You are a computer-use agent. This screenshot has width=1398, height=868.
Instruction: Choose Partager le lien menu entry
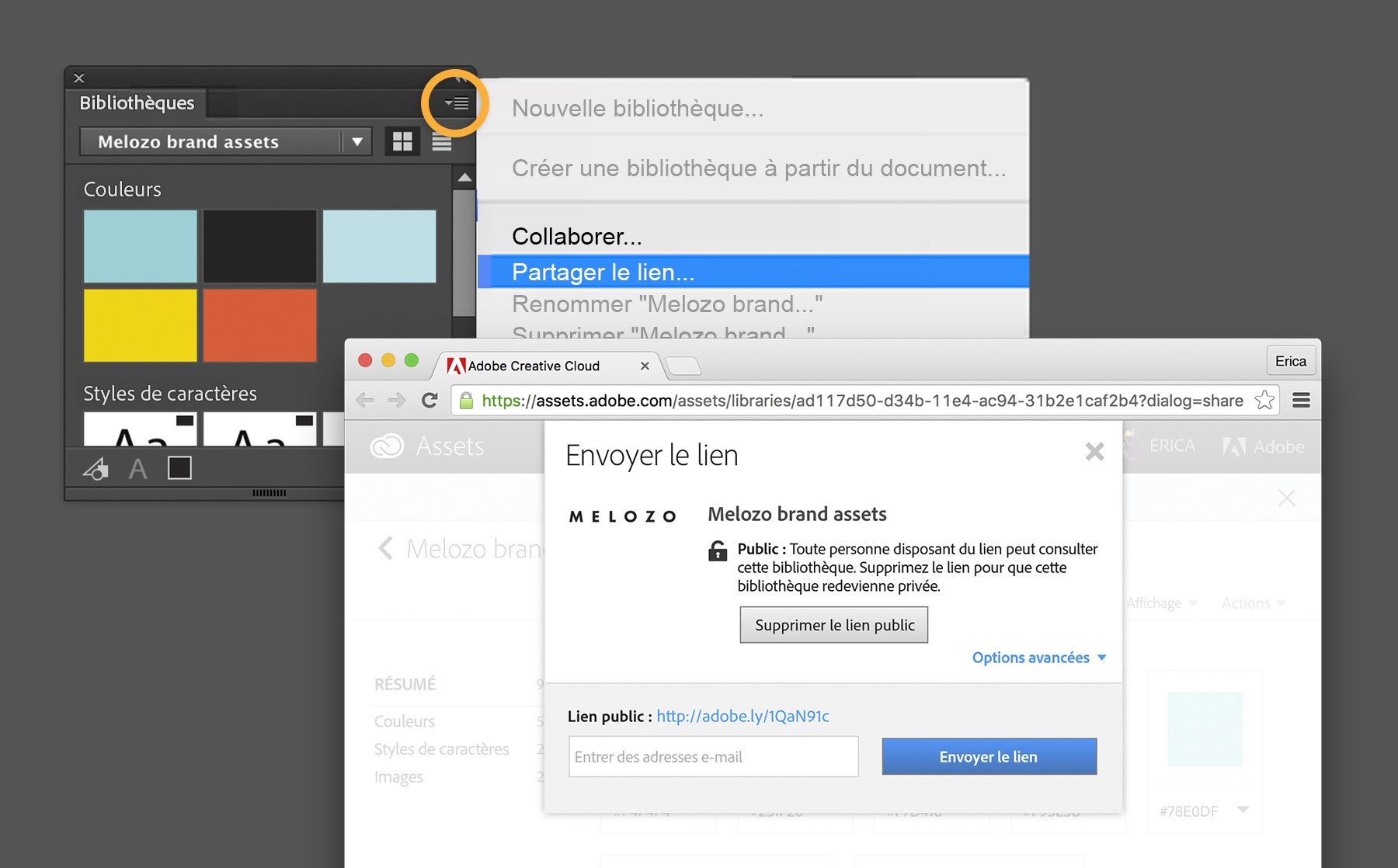point(753,272)
